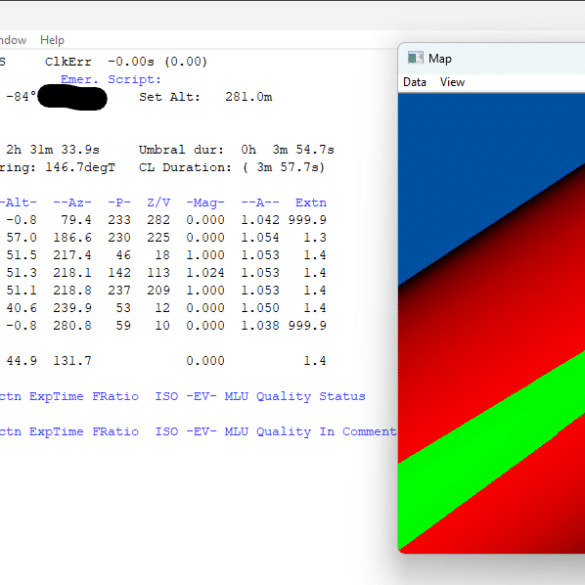The width and height of the screenshot is (585, 585).
Task: Click the Map window title icon
Action: pos(415,58)
